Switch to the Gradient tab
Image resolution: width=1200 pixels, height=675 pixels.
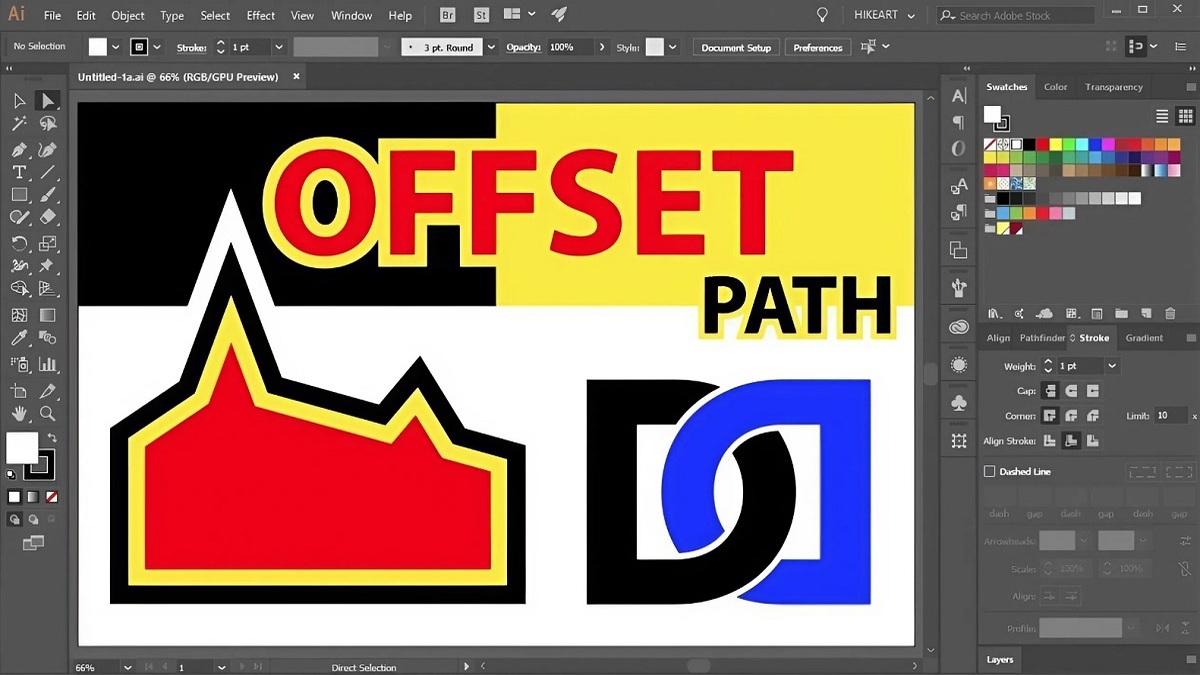click(x=1144, y=337)
